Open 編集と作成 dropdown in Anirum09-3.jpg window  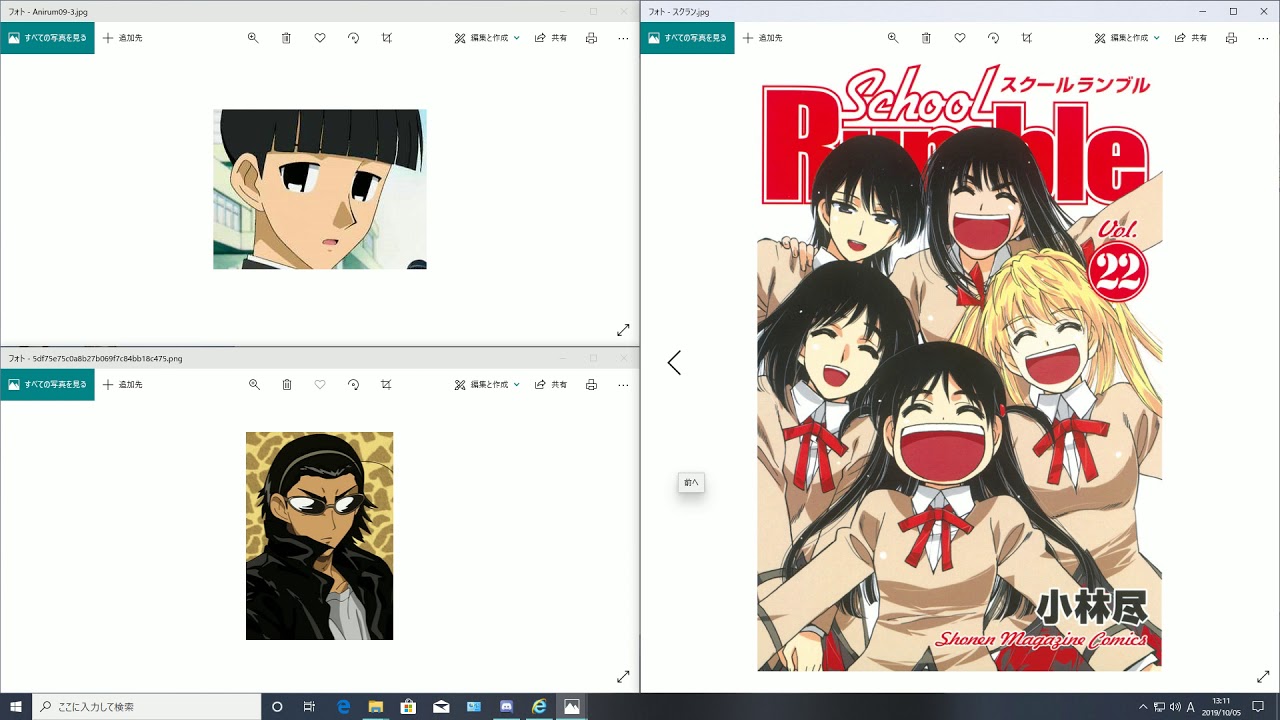point(487,38)
